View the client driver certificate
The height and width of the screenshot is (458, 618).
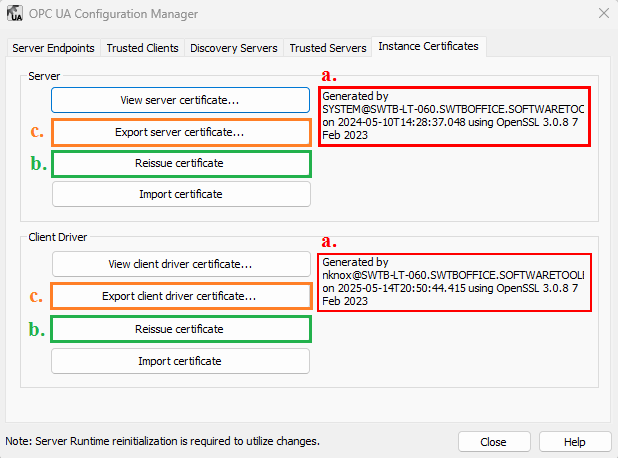(x=180, y=264)
